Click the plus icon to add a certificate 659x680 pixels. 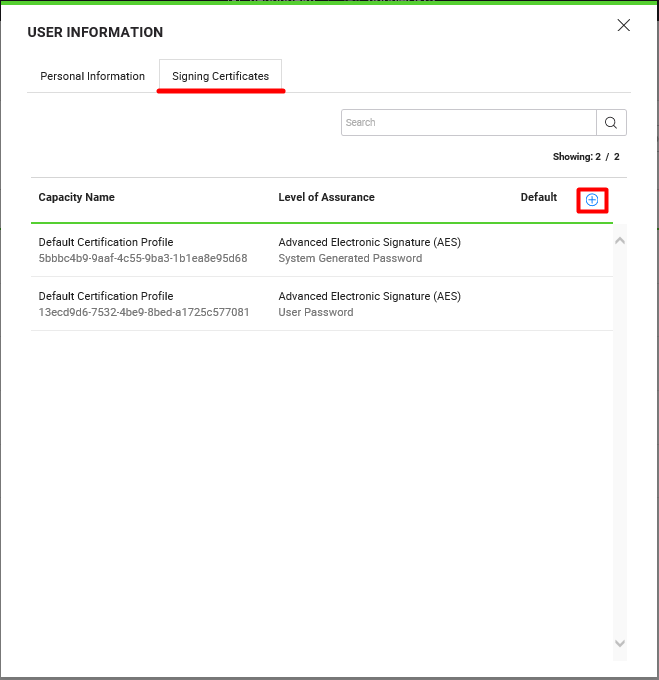[x=592, y=200]
